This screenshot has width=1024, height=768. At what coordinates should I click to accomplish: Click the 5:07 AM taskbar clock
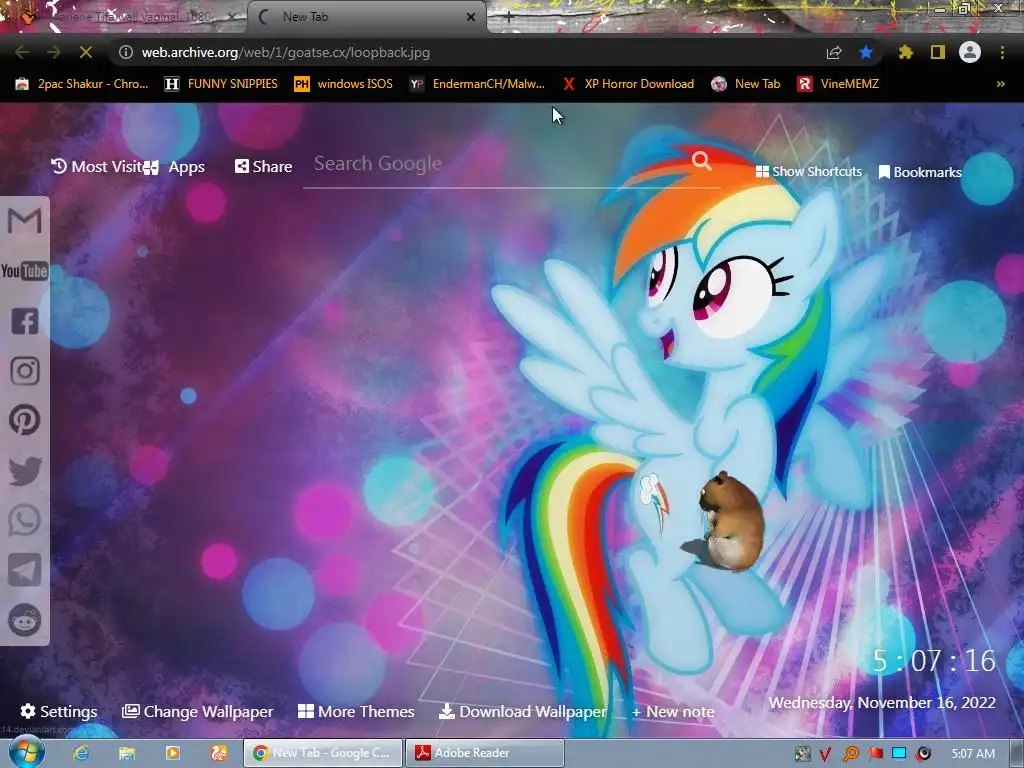[x=973, y=754]
